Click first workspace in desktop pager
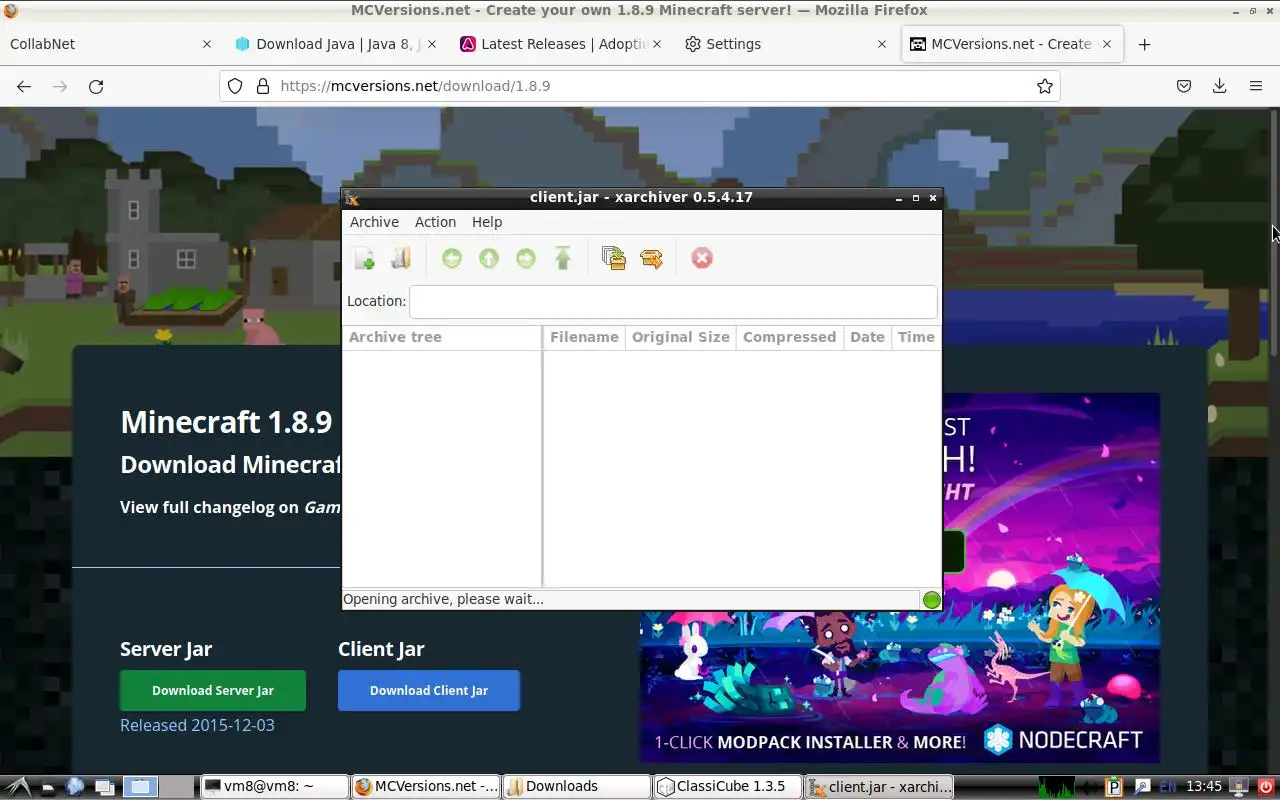This screenshot has width=1280, height=800. pyautogui.click(x=142, y=787)
